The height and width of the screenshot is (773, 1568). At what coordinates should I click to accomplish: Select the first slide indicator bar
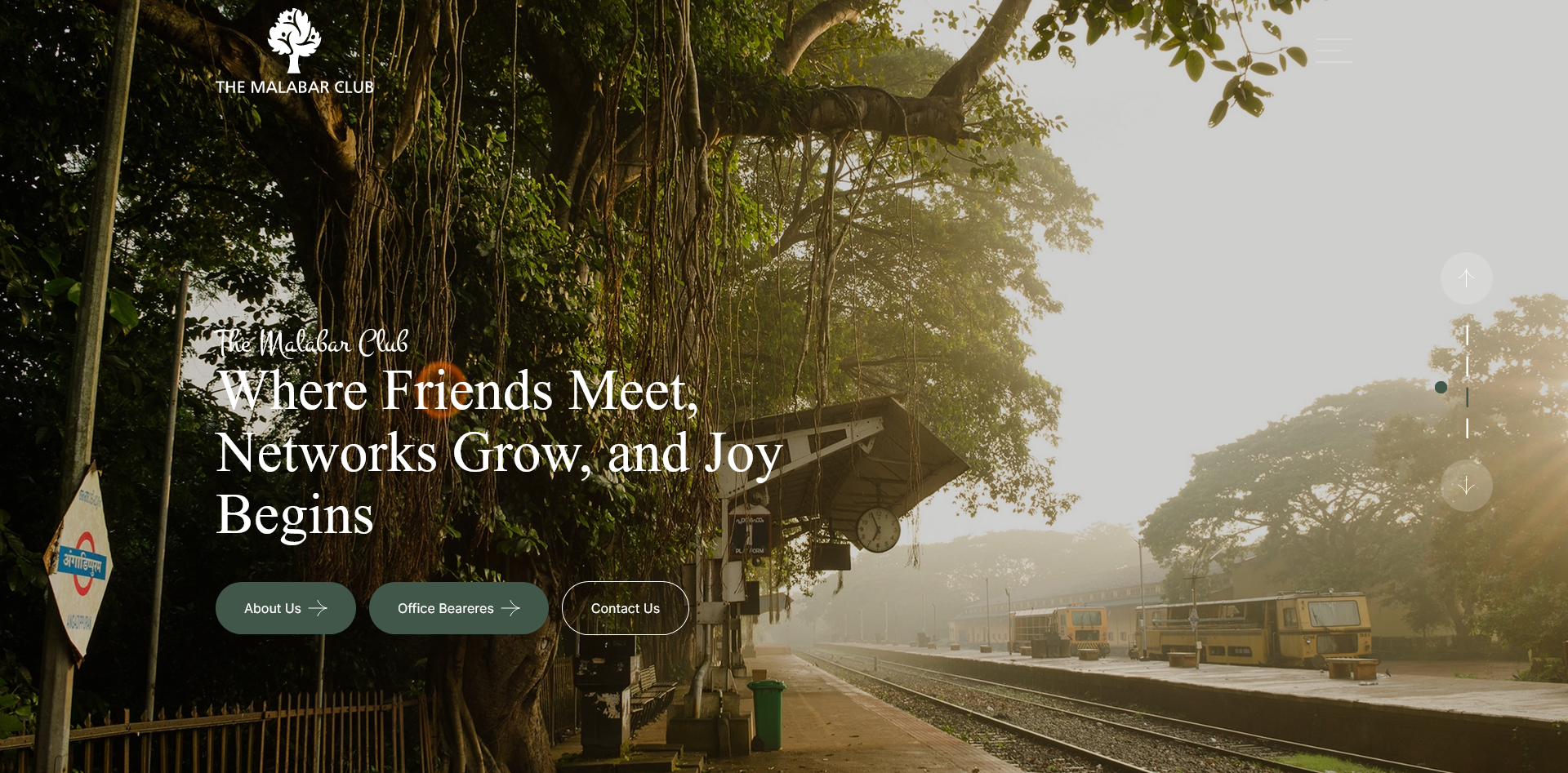tap(1467, 335)
